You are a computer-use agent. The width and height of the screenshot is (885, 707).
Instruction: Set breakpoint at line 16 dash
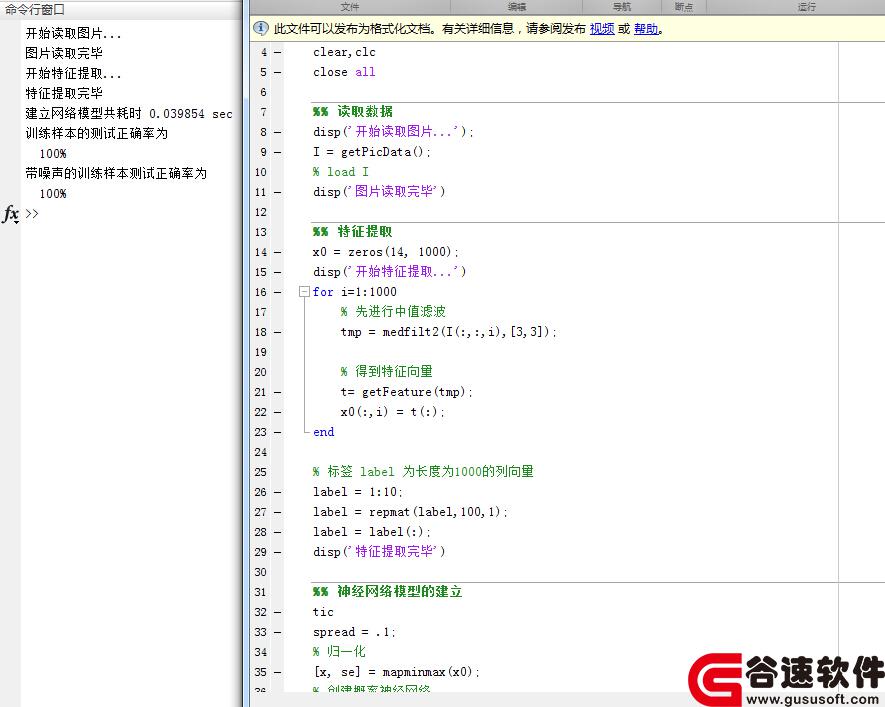[x=277, y=292]
